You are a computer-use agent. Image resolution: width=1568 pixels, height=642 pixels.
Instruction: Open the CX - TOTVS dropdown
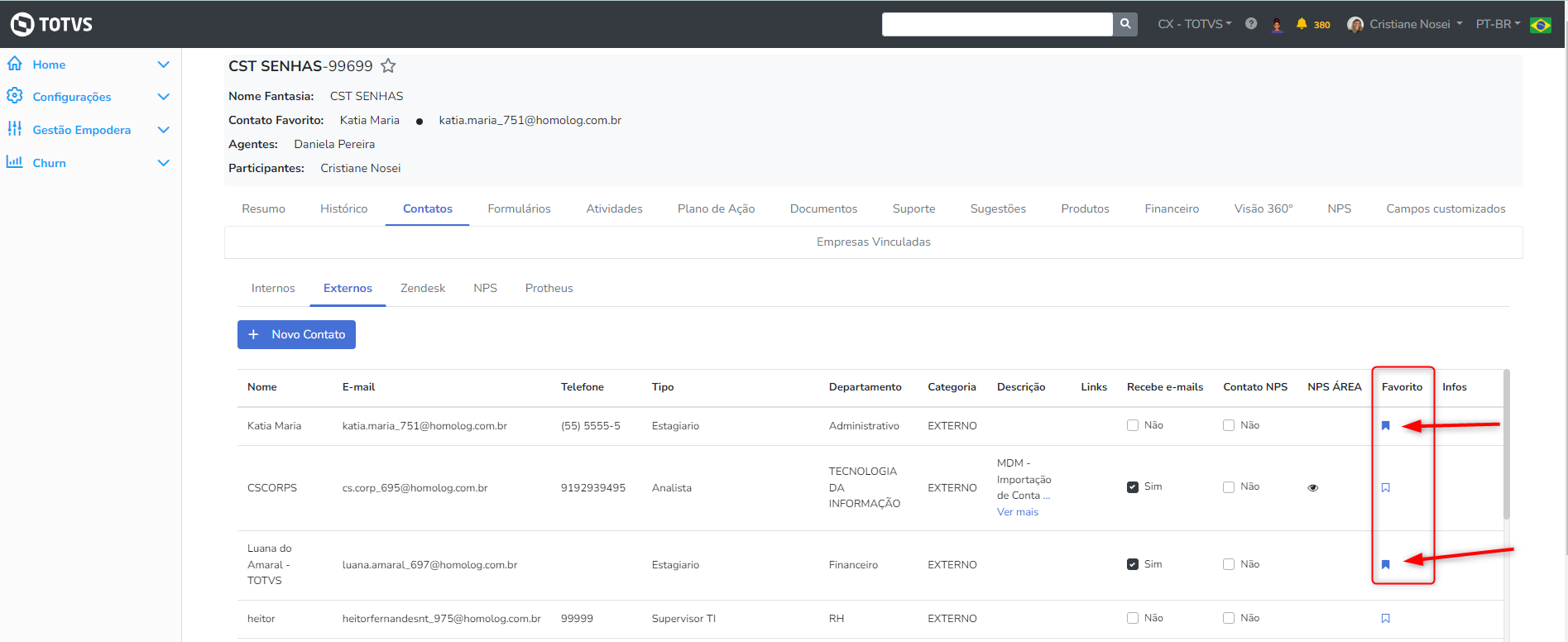pos(1194,24)
